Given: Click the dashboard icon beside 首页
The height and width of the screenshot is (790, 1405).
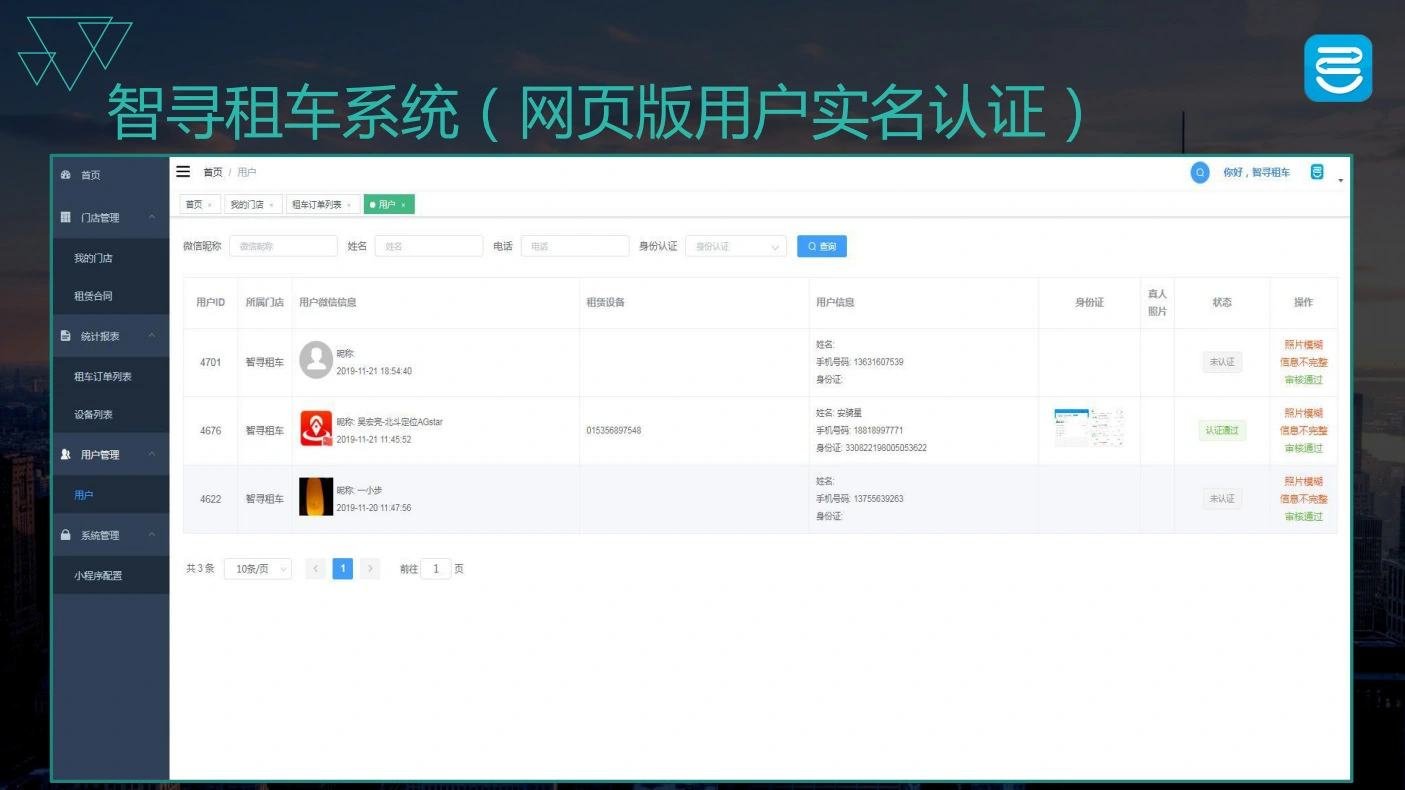Looking at the screenshot, I should [x=67, y=174].
